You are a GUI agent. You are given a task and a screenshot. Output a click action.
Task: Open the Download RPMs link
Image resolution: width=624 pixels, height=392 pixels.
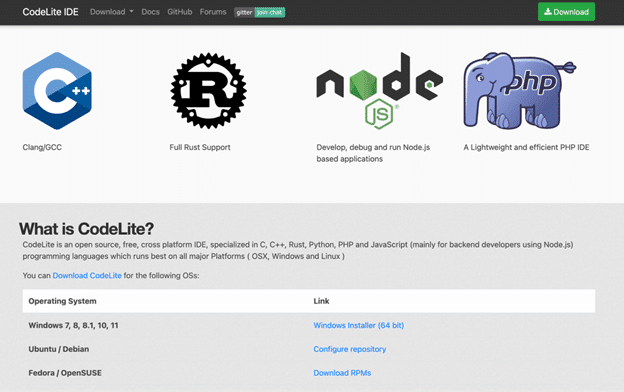(342, 373)
